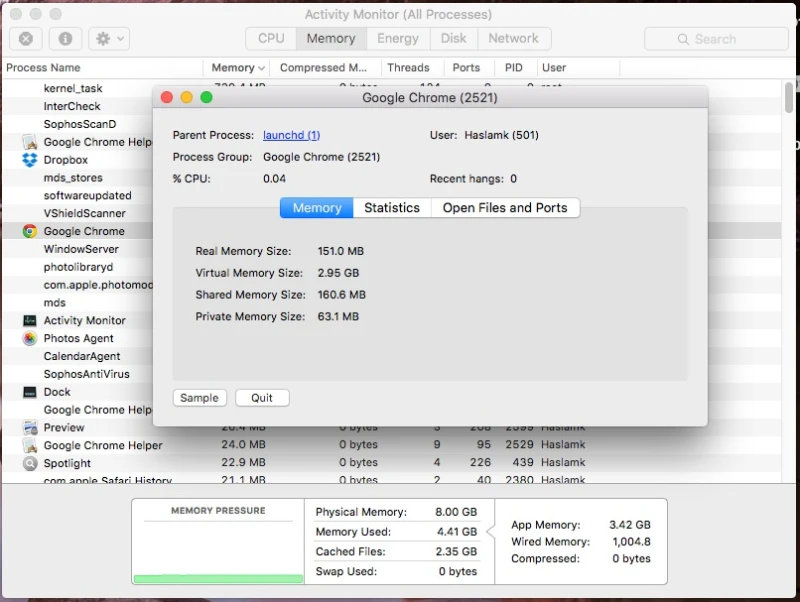Select the Dock process icon
Image resolution: width=800 pixels, height=602 pixels.
pyautogui.click(x=30, y=392)
